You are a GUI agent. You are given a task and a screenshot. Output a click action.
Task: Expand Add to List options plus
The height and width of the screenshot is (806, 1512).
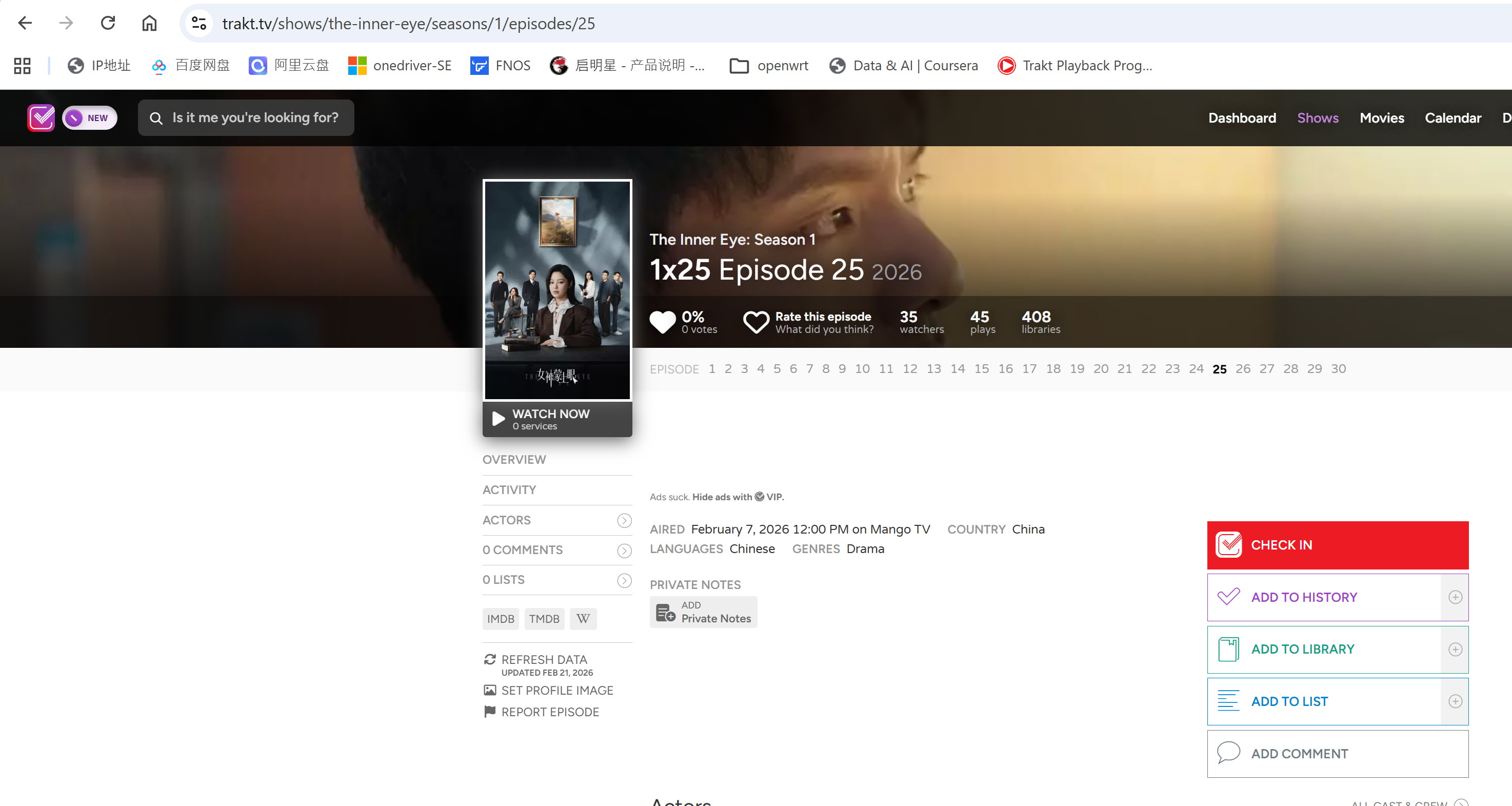1455,701
